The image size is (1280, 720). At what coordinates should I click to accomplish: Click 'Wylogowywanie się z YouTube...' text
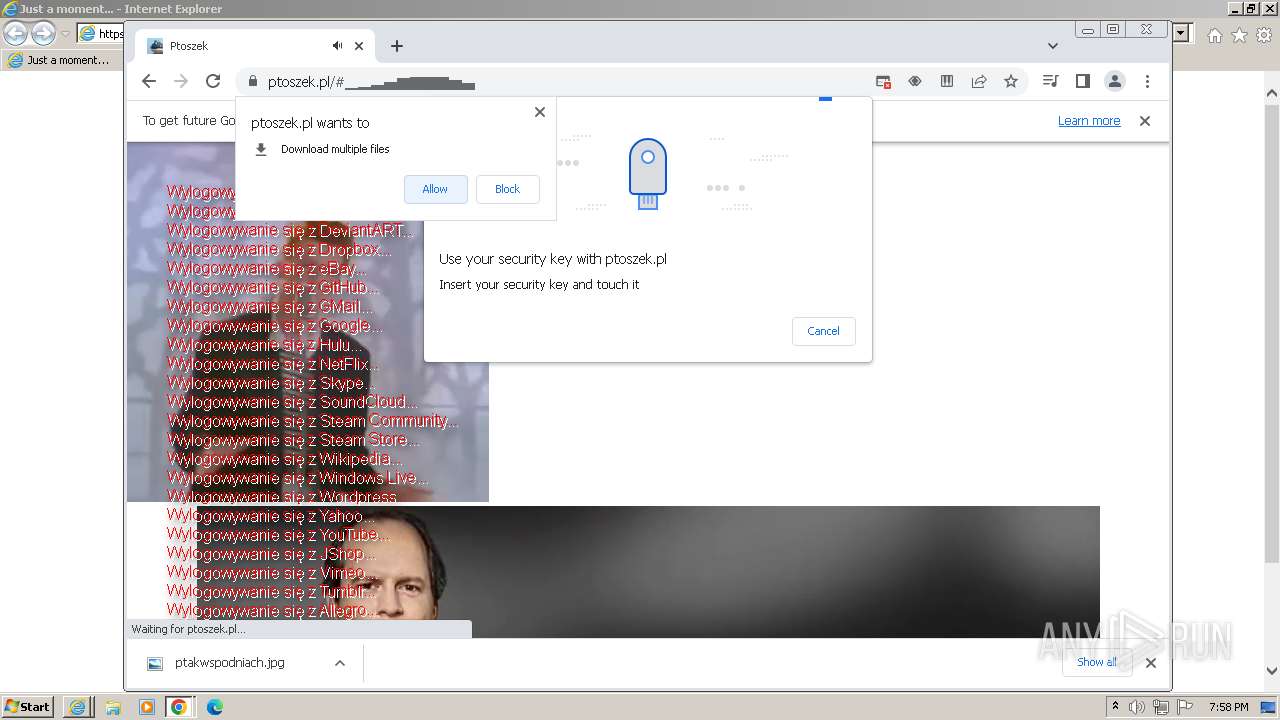tap(278, 535)
